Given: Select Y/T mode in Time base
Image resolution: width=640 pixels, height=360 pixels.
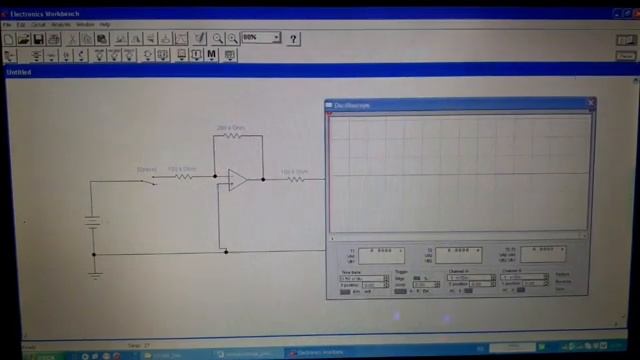Looking at the screenshot, I should tap(345, 292).
